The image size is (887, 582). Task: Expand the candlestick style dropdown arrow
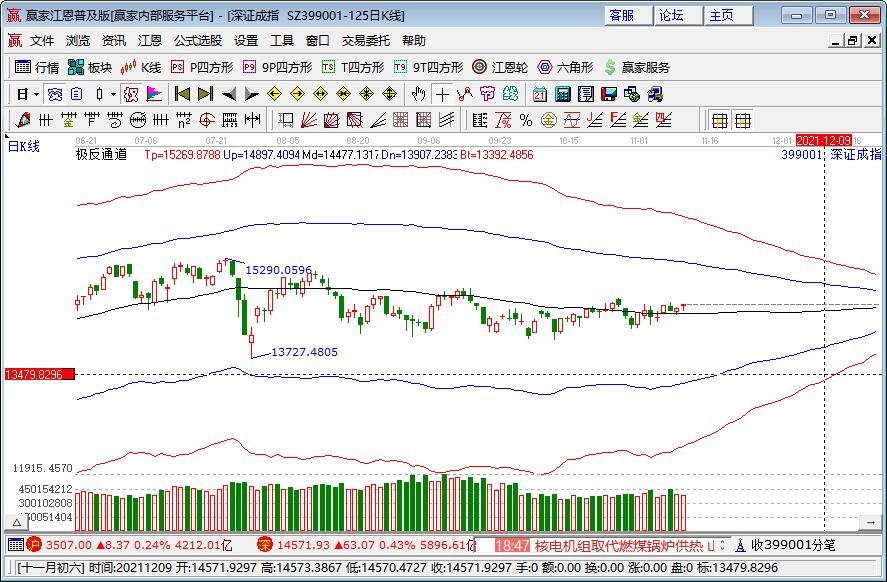(x=113, y=94)
